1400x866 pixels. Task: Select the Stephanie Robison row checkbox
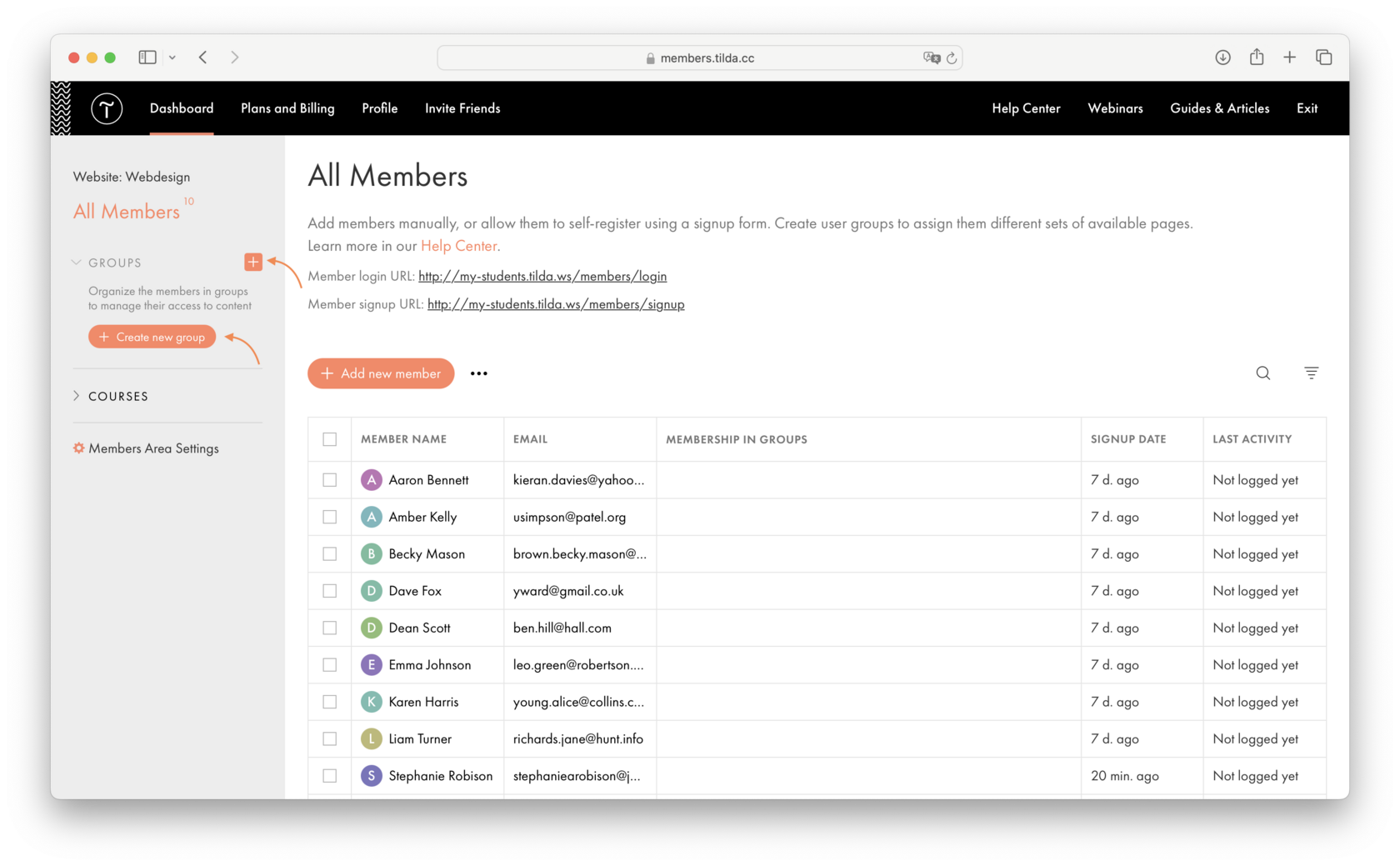[330, 775]
